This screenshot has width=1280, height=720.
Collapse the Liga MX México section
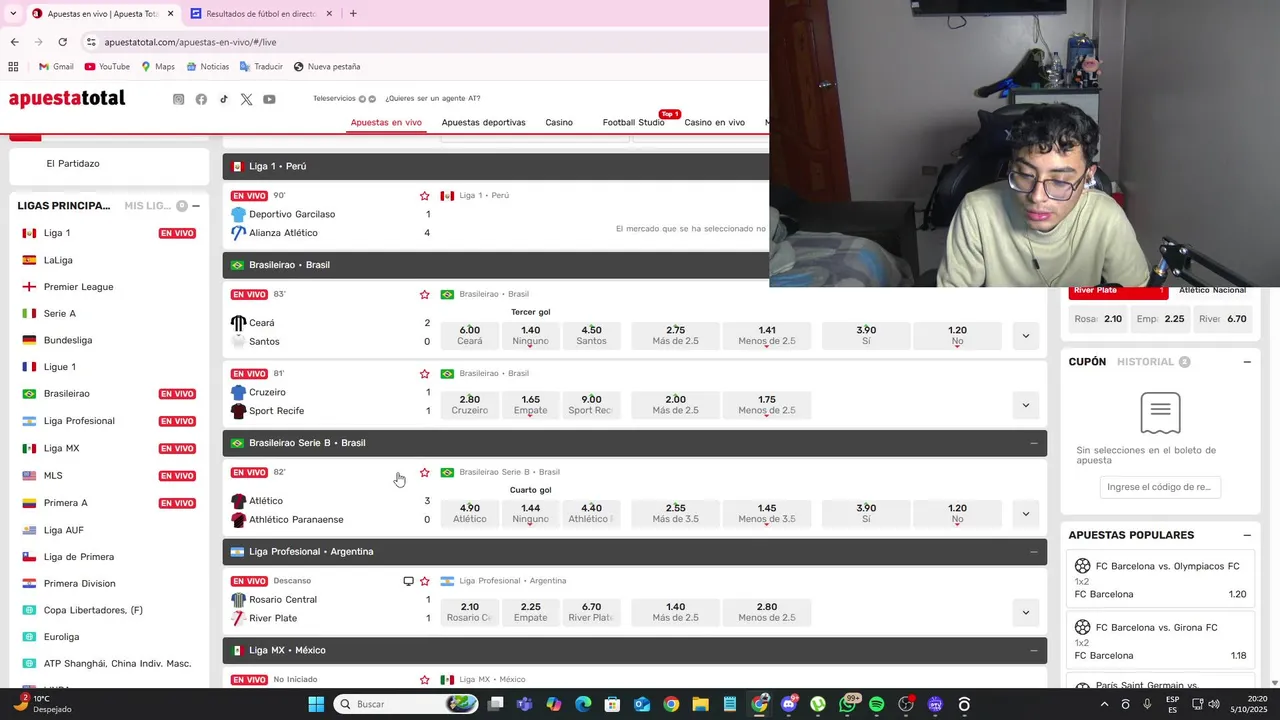coord(1034,650)
